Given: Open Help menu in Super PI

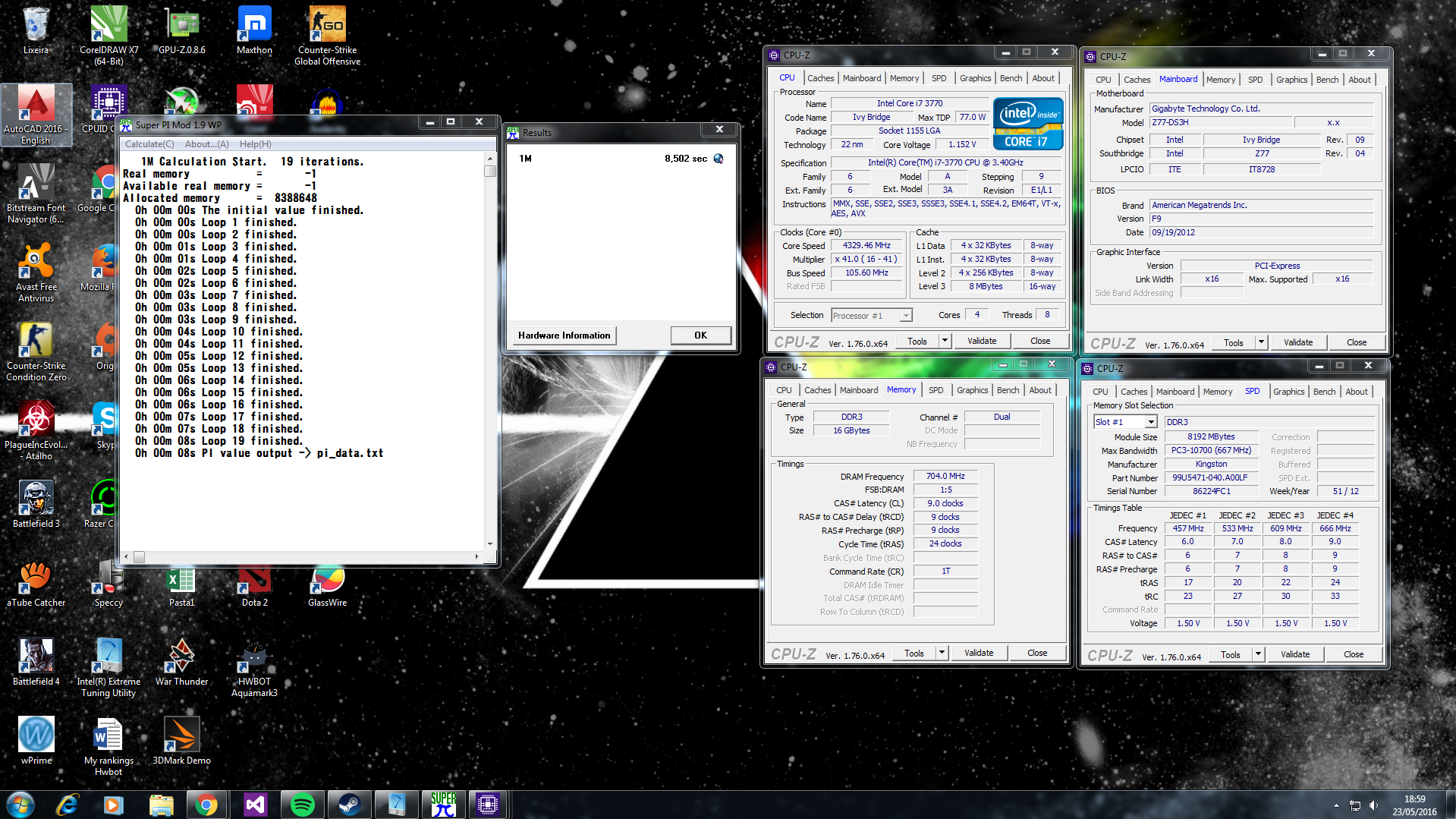Looking at the screenshot, I should pos(255,144).
